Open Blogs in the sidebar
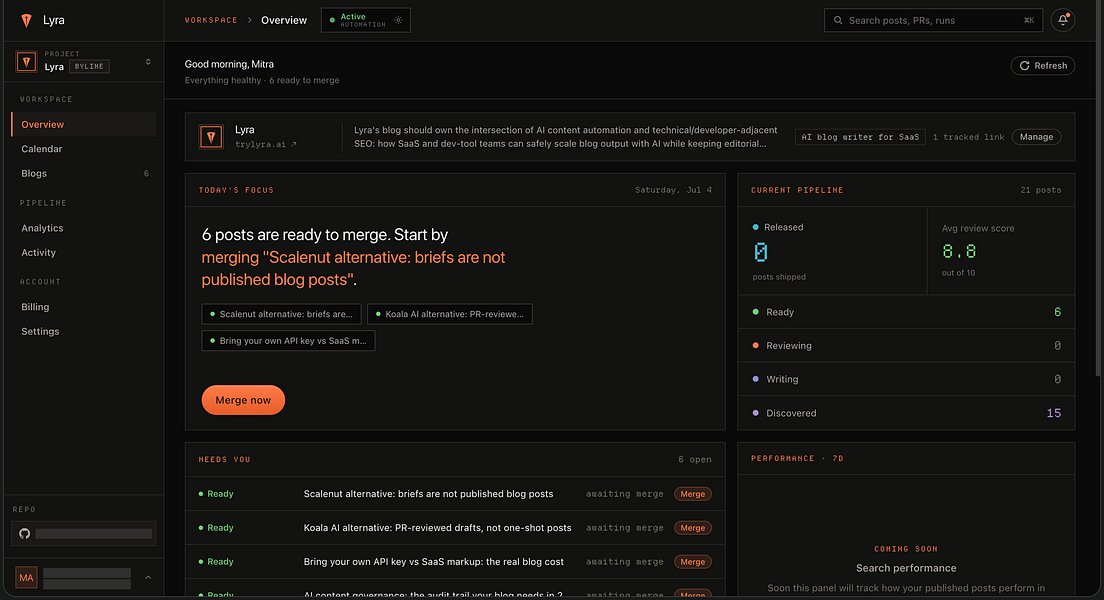1104x600 pixels. (84, 174)
